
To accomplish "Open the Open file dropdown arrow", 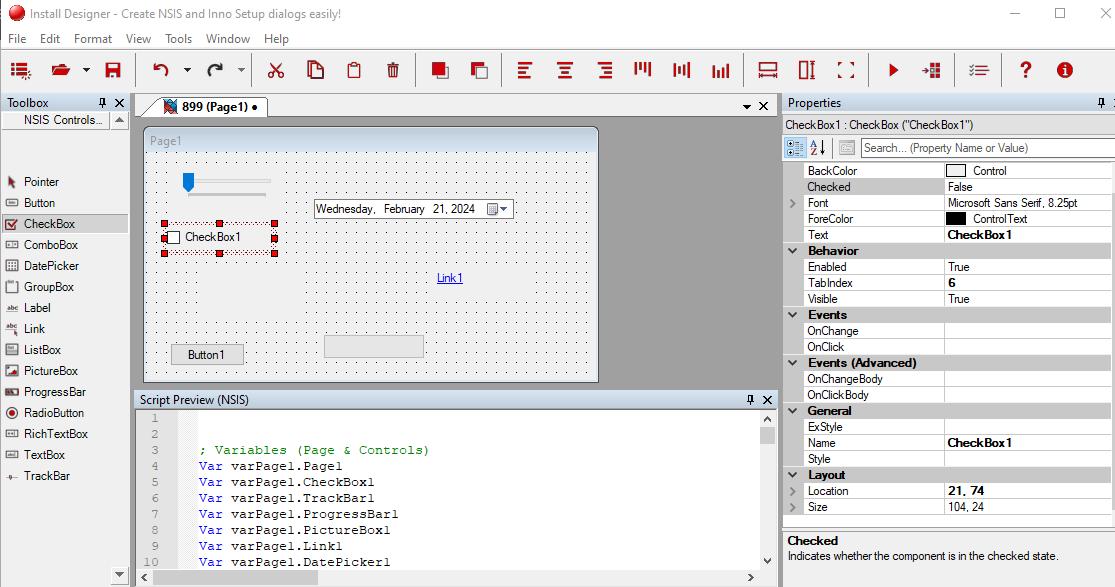I will coord(86,70).
